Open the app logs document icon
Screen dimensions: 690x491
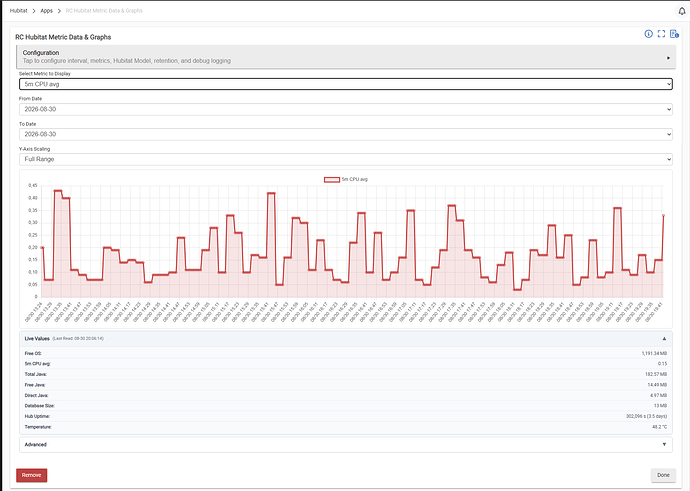674,34
